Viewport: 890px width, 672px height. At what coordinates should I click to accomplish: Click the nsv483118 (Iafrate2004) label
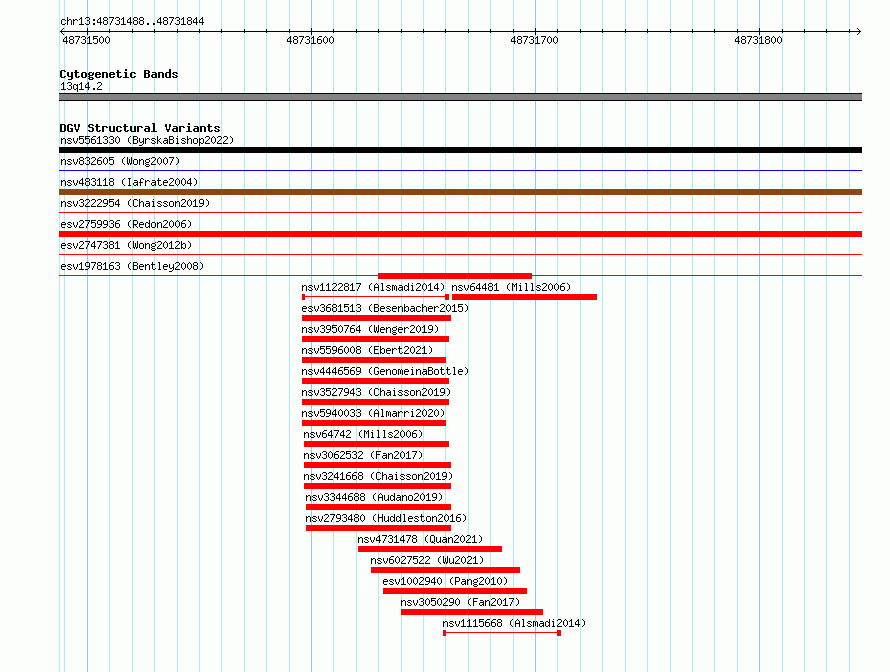[x=129, y=182]
